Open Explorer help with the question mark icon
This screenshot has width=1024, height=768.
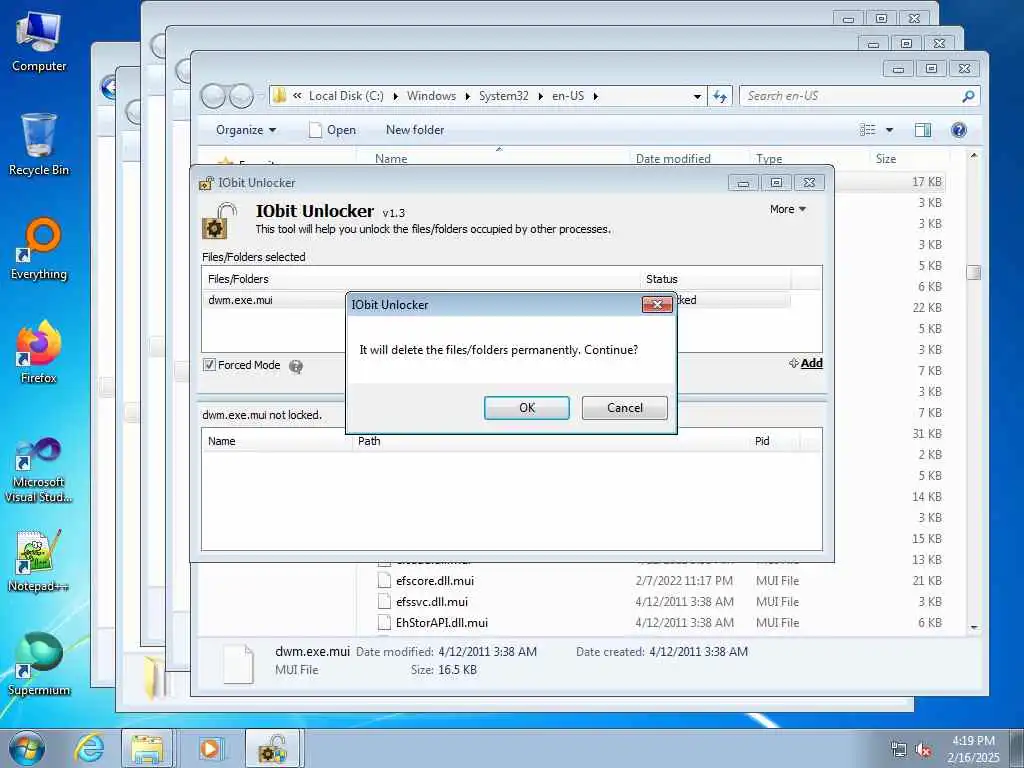coord(958,130)
